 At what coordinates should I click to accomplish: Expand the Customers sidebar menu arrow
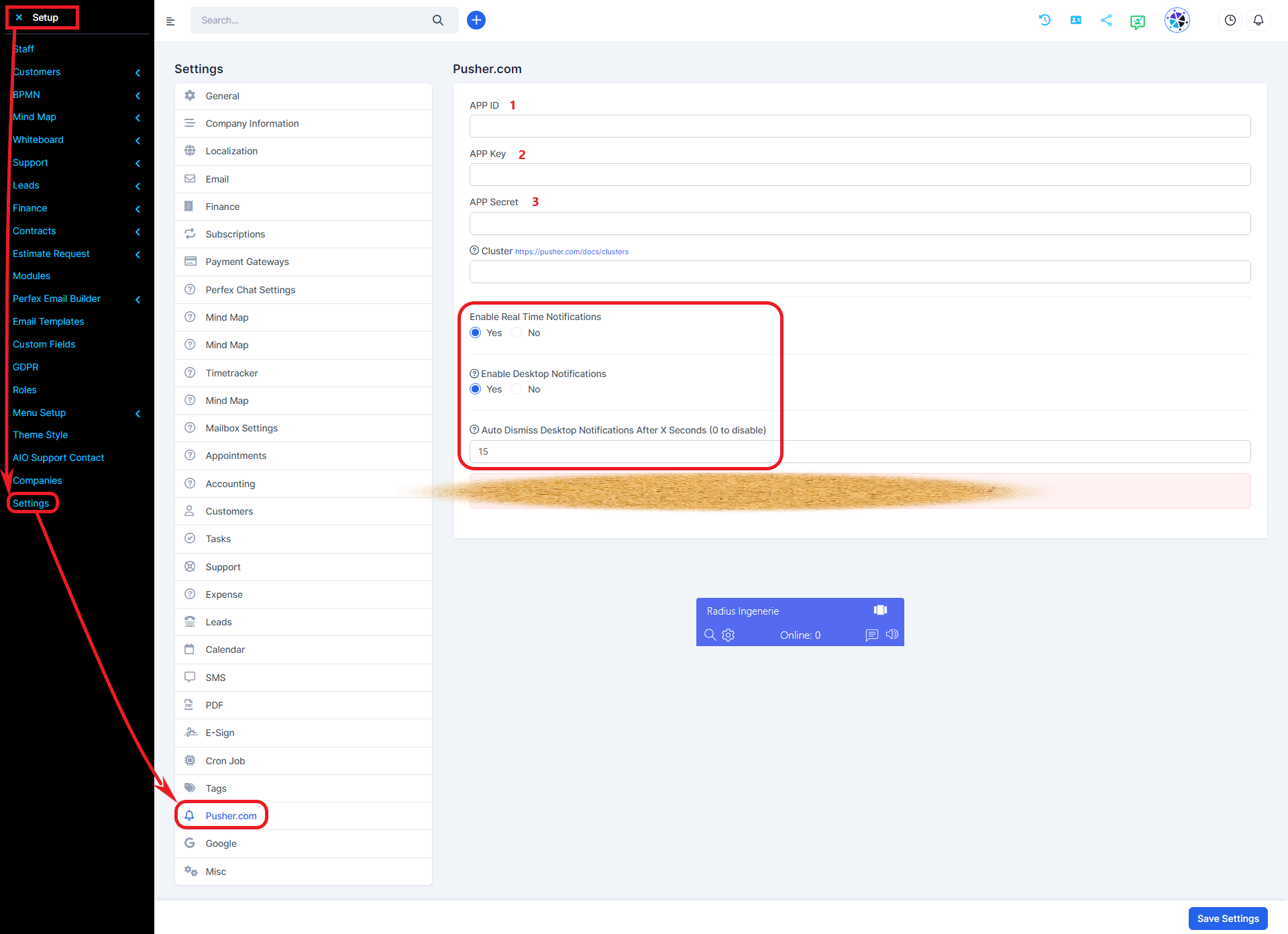click(x=138, y=72)
